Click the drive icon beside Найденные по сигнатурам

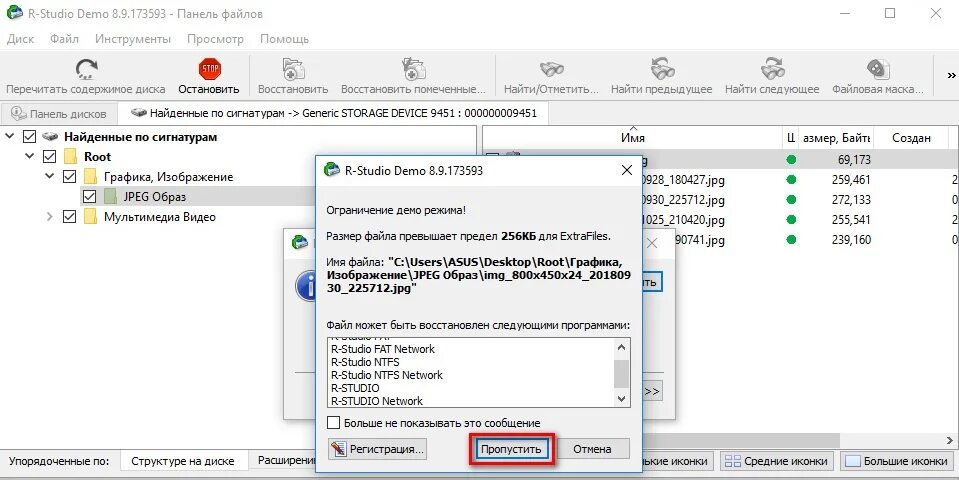click(x=50, y=137)
